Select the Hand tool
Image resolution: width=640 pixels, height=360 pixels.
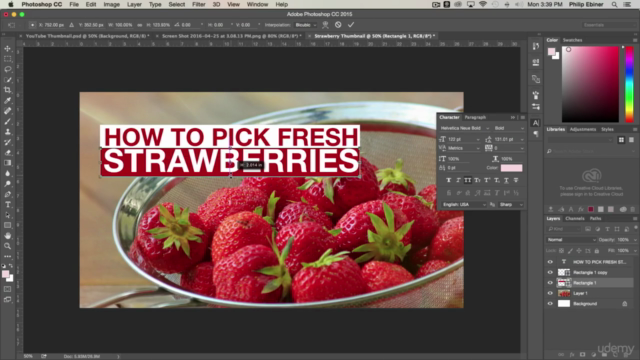(x=7, y=236)
